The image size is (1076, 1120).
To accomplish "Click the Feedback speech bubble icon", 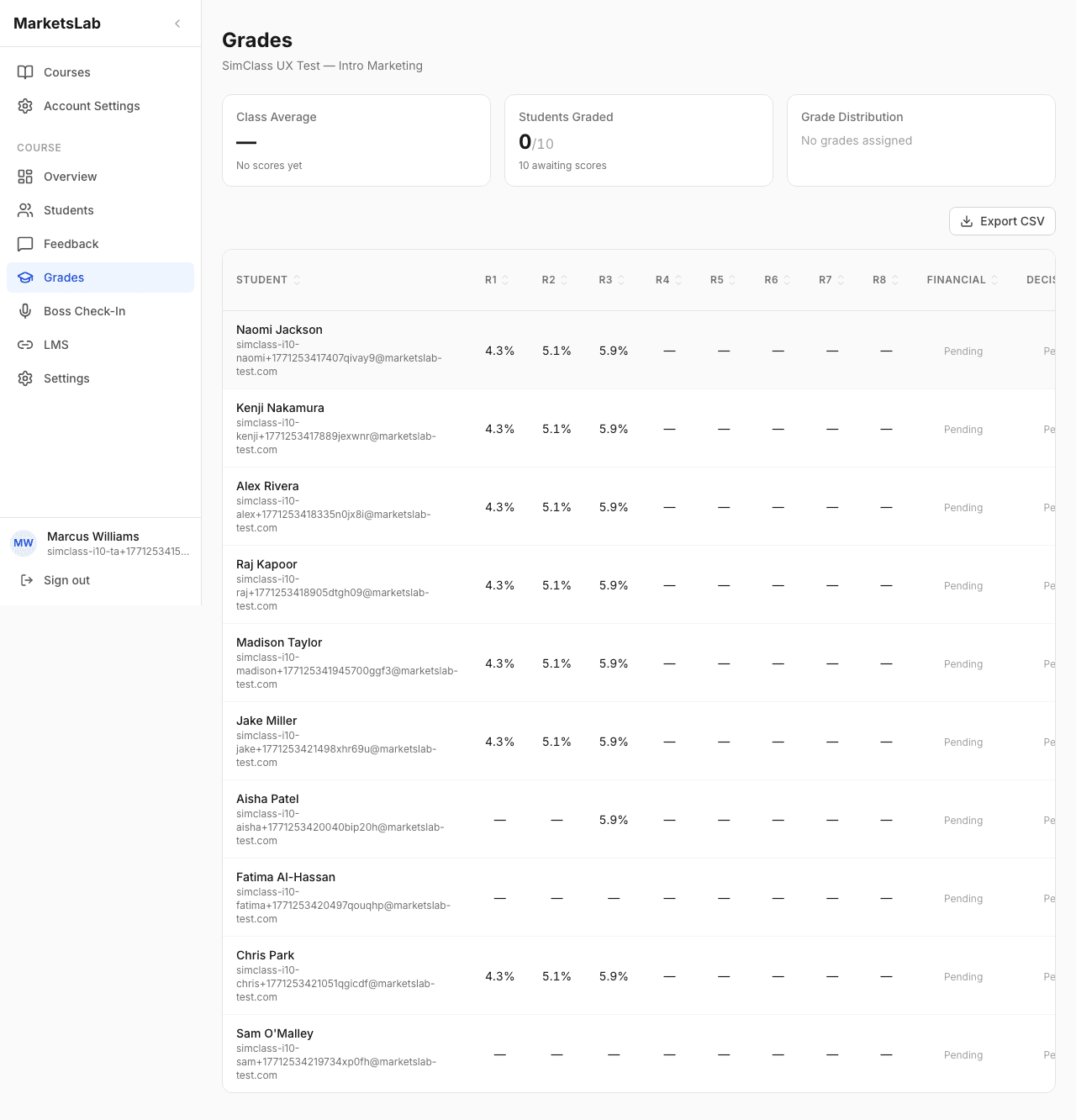I will point(25,244).
